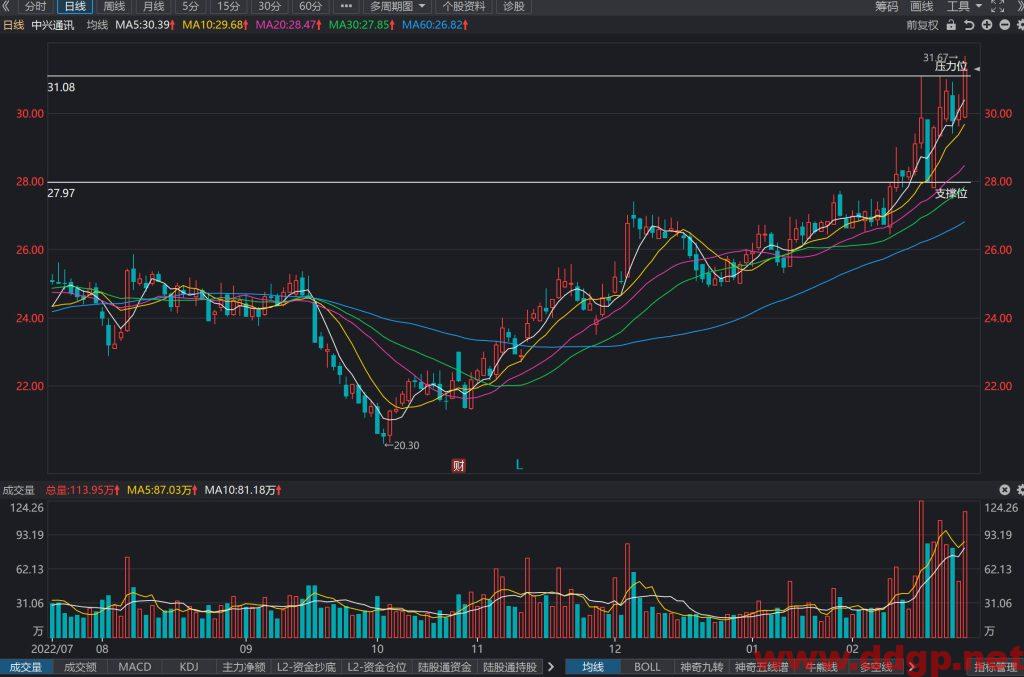
Task: Select KDJ indicator tab
Action: (189, 667)
